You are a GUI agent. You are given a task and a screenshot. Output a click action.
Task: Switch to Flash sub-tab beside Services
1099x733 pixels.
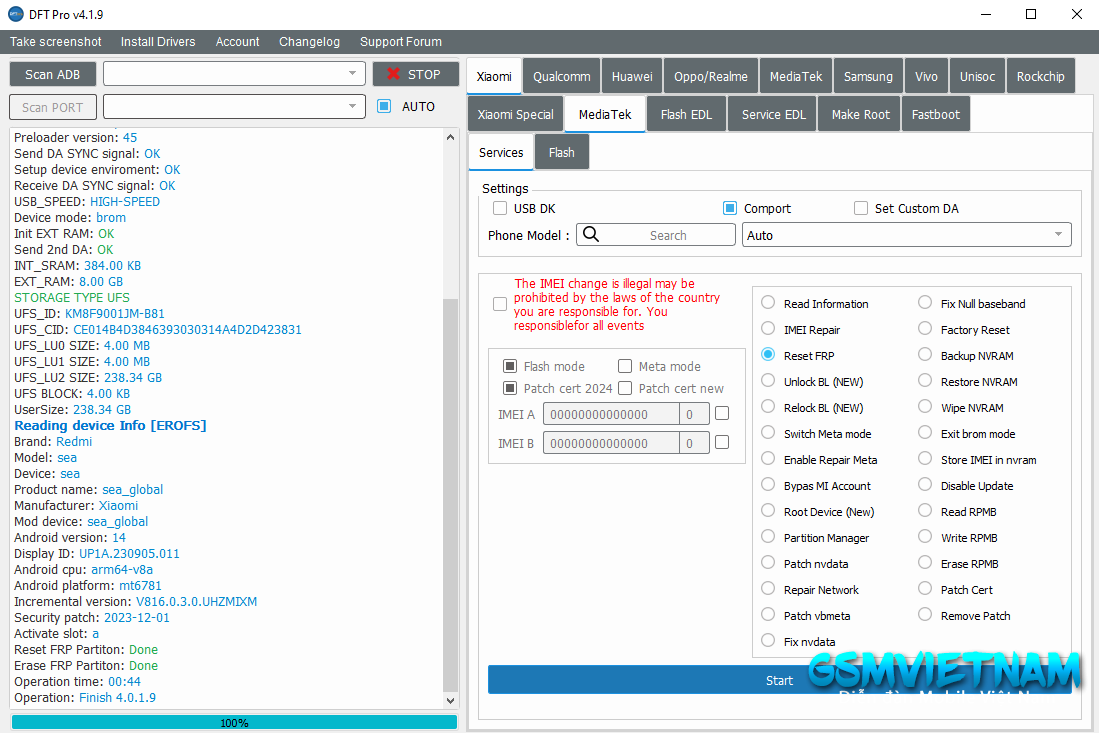tap(561, 152)
